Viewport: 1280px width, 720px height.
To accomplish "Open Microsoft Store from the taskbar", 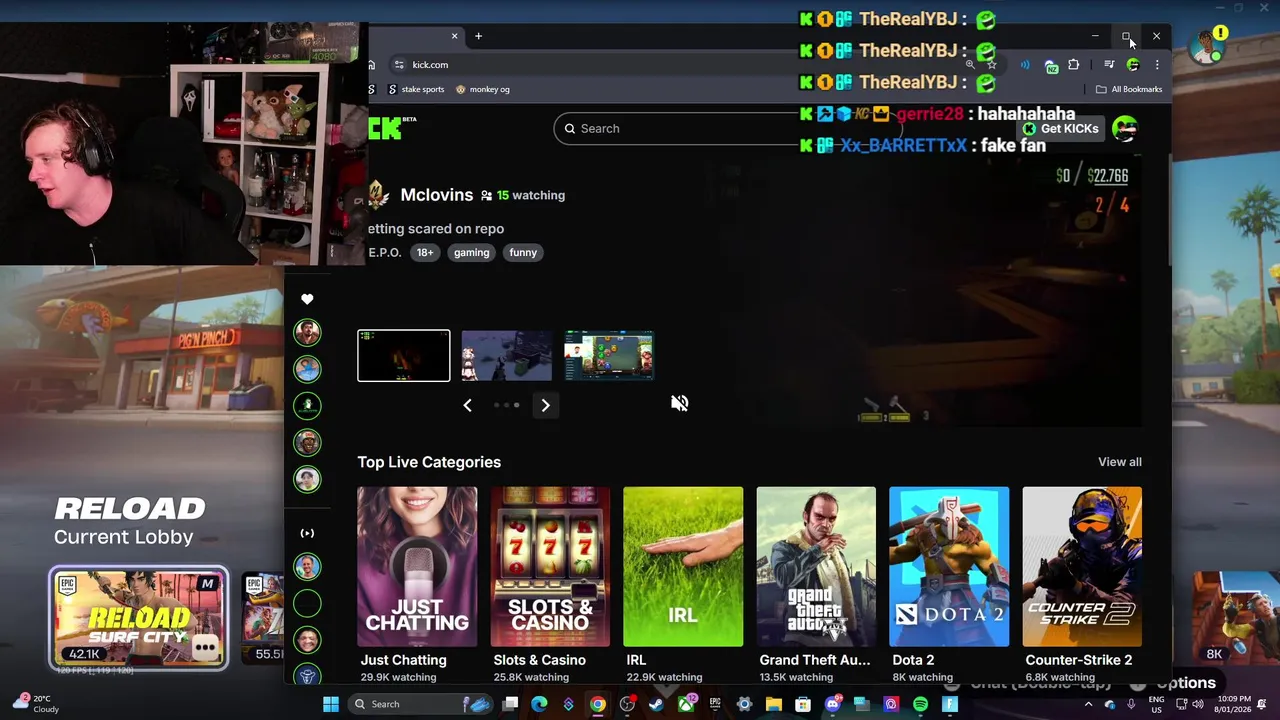I will click(803, 704).
